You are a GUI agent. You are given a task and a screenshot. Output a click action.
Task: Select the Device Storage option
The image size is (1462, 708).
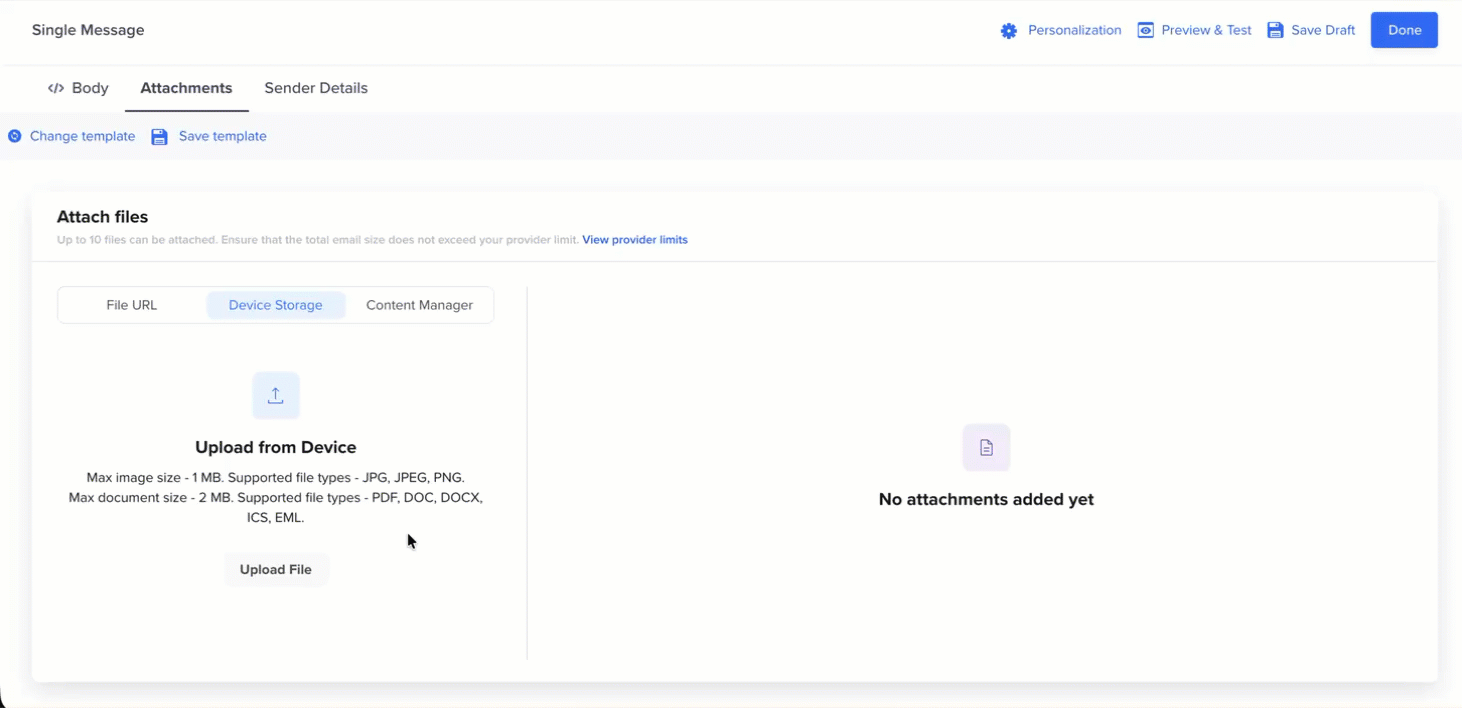point(276,305)
